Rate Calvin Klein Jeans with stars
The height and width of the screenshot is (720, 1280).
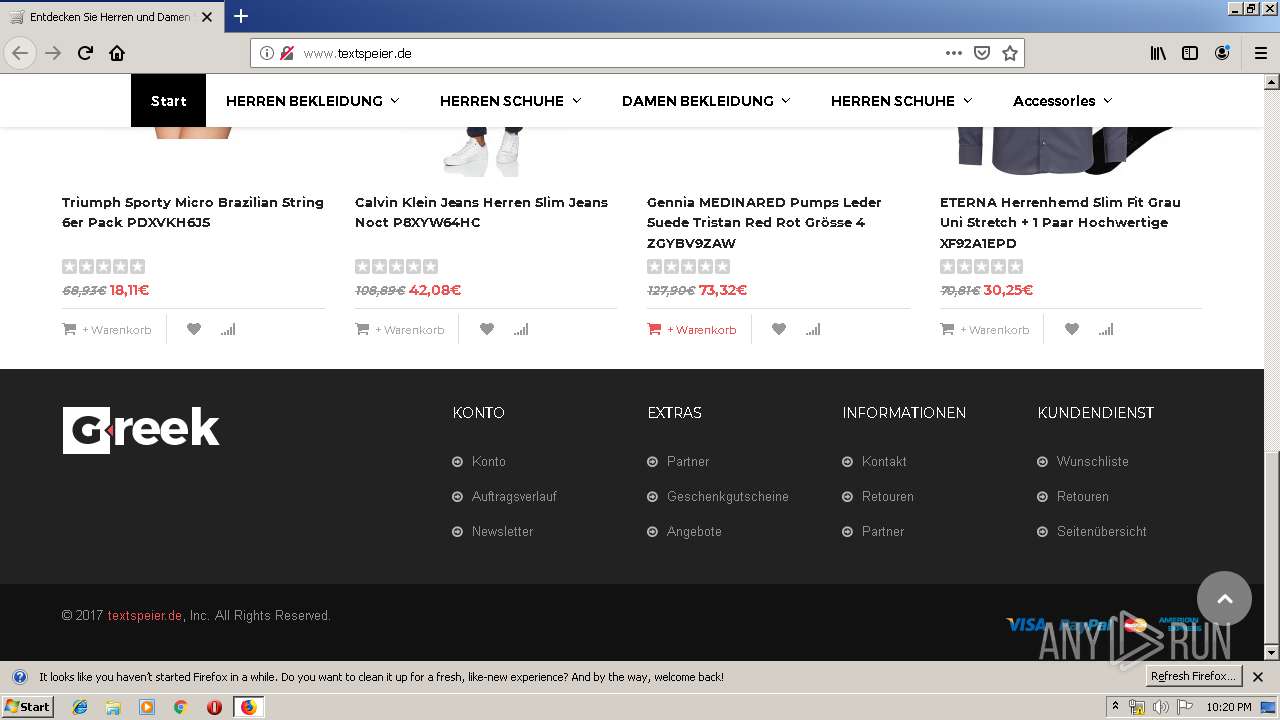(x=396, y=266)
